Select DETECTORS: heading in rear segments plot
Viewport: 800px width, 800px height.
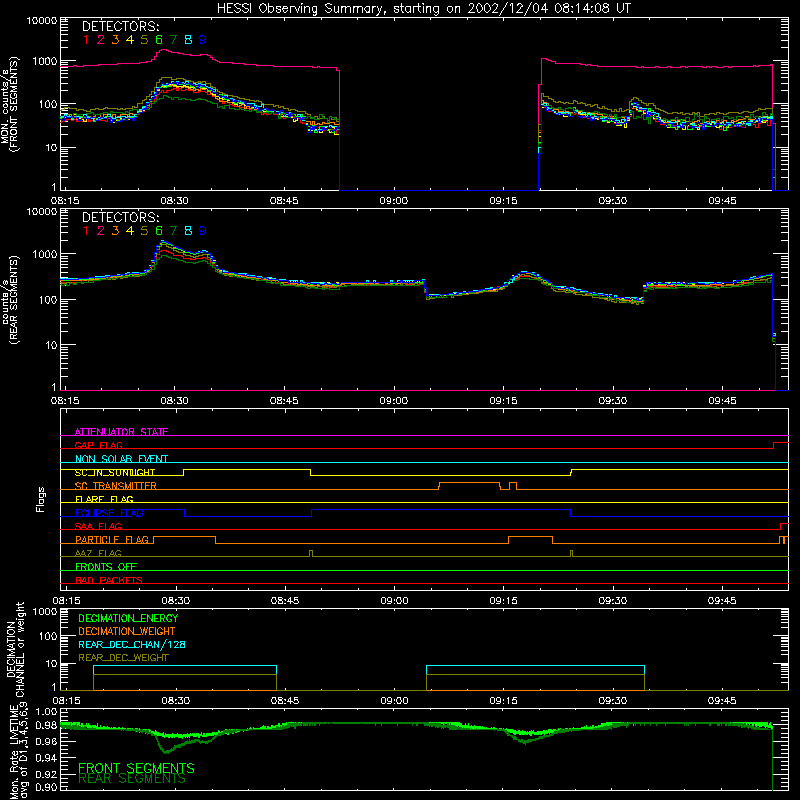tap(120, 217)
